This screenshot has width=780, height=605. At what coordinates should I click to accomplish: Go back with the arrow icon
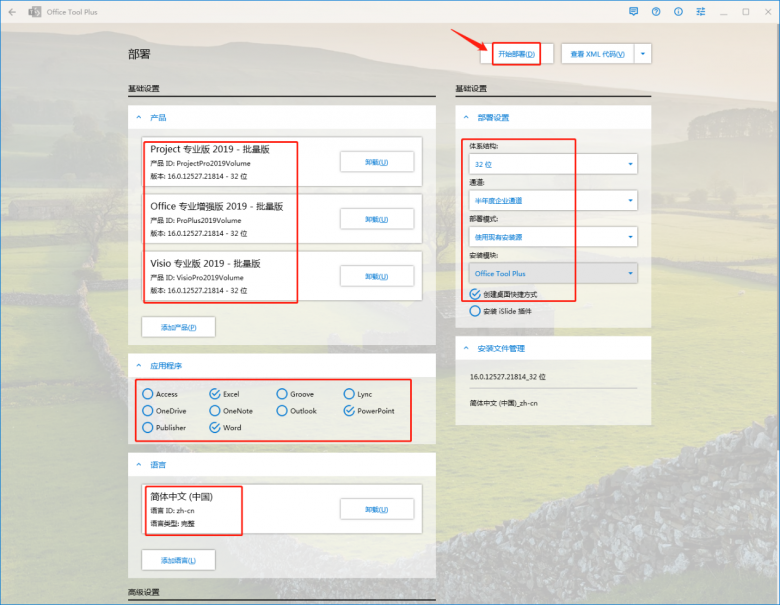pos(12,12)
